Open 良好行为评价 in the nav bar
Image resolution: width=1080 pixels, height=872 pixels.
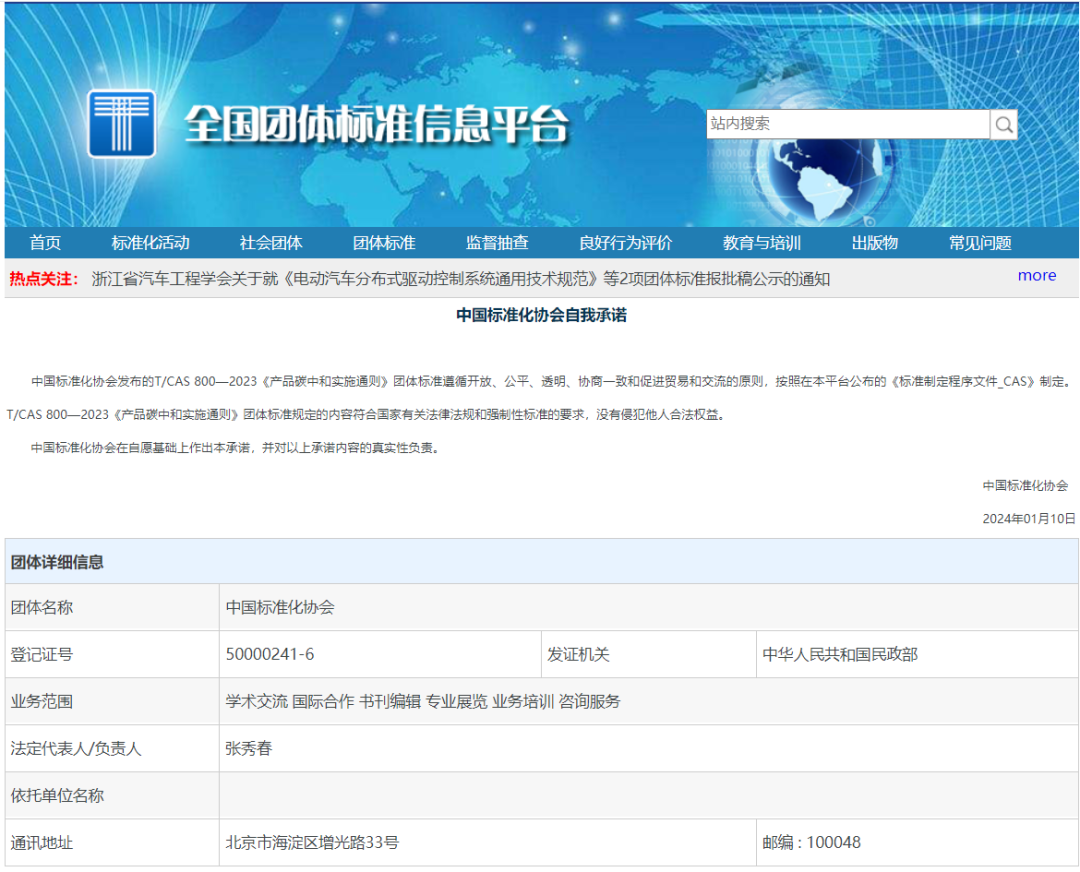pyautogui.click(x=625, y=243)
